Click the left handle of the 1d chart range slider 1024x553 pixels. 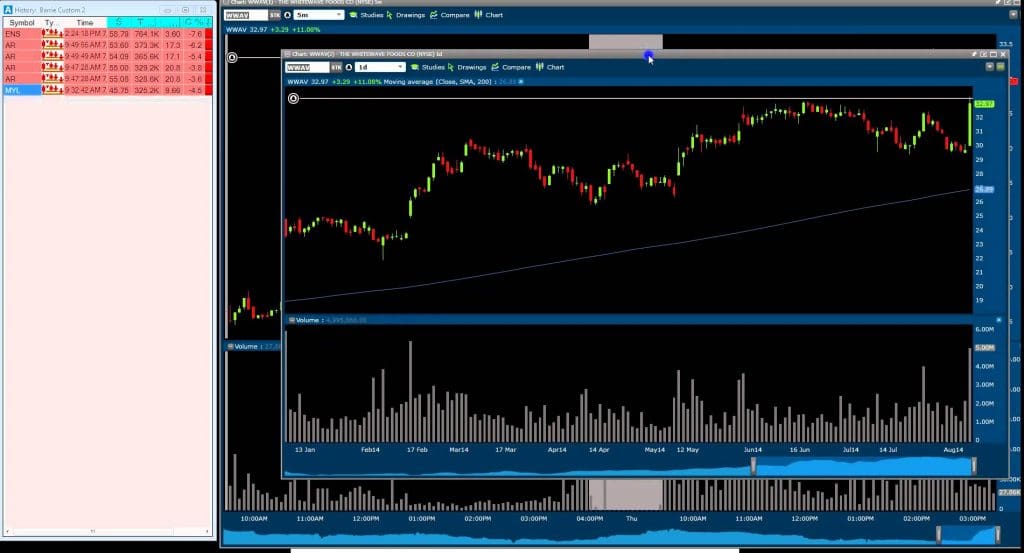753,466
